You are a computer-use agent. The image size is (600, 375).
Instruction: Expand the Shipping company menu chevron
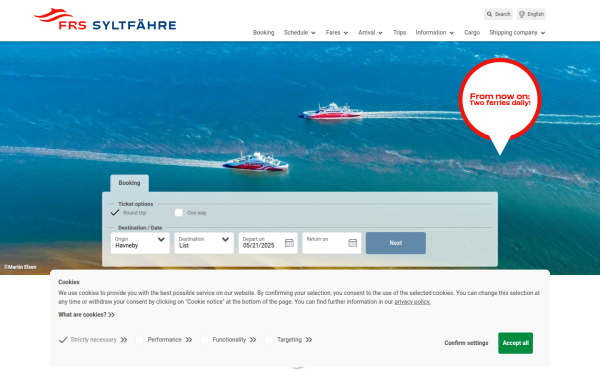(543, 33)
